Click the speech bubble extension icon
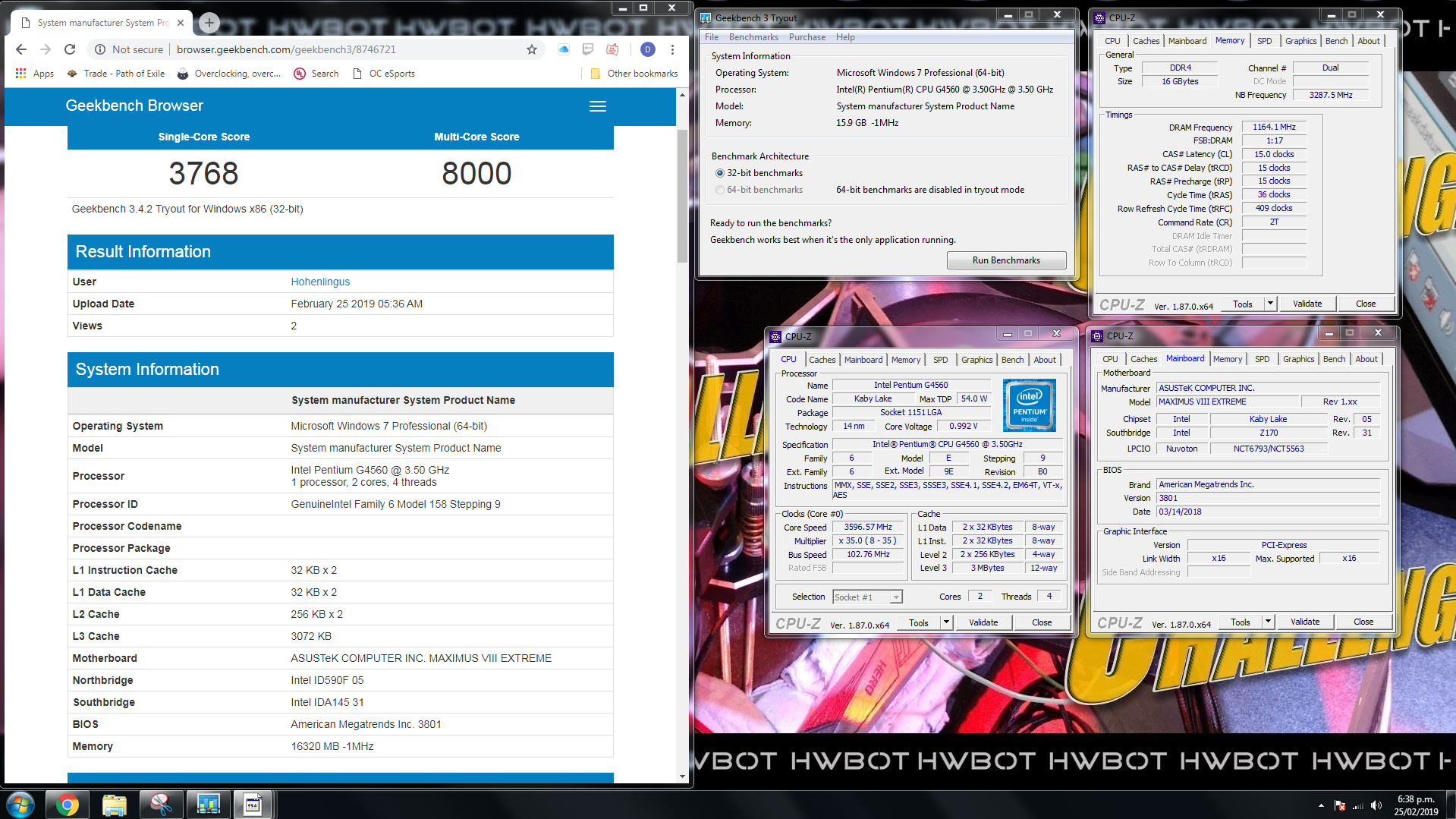The width and height of the screenshot is (1456, 819). coord(588,49)
